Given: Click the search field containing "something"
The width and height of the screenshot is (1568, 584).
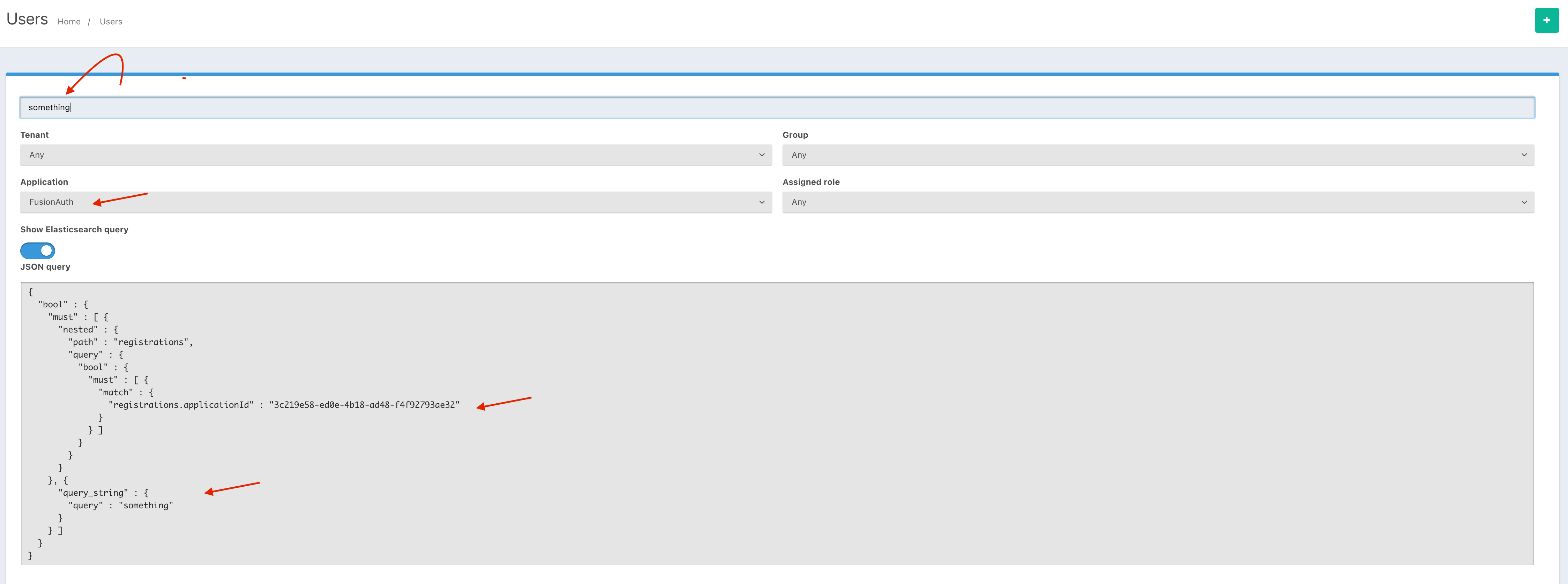Looking at the screenshot, I should [x=777, y=108].
